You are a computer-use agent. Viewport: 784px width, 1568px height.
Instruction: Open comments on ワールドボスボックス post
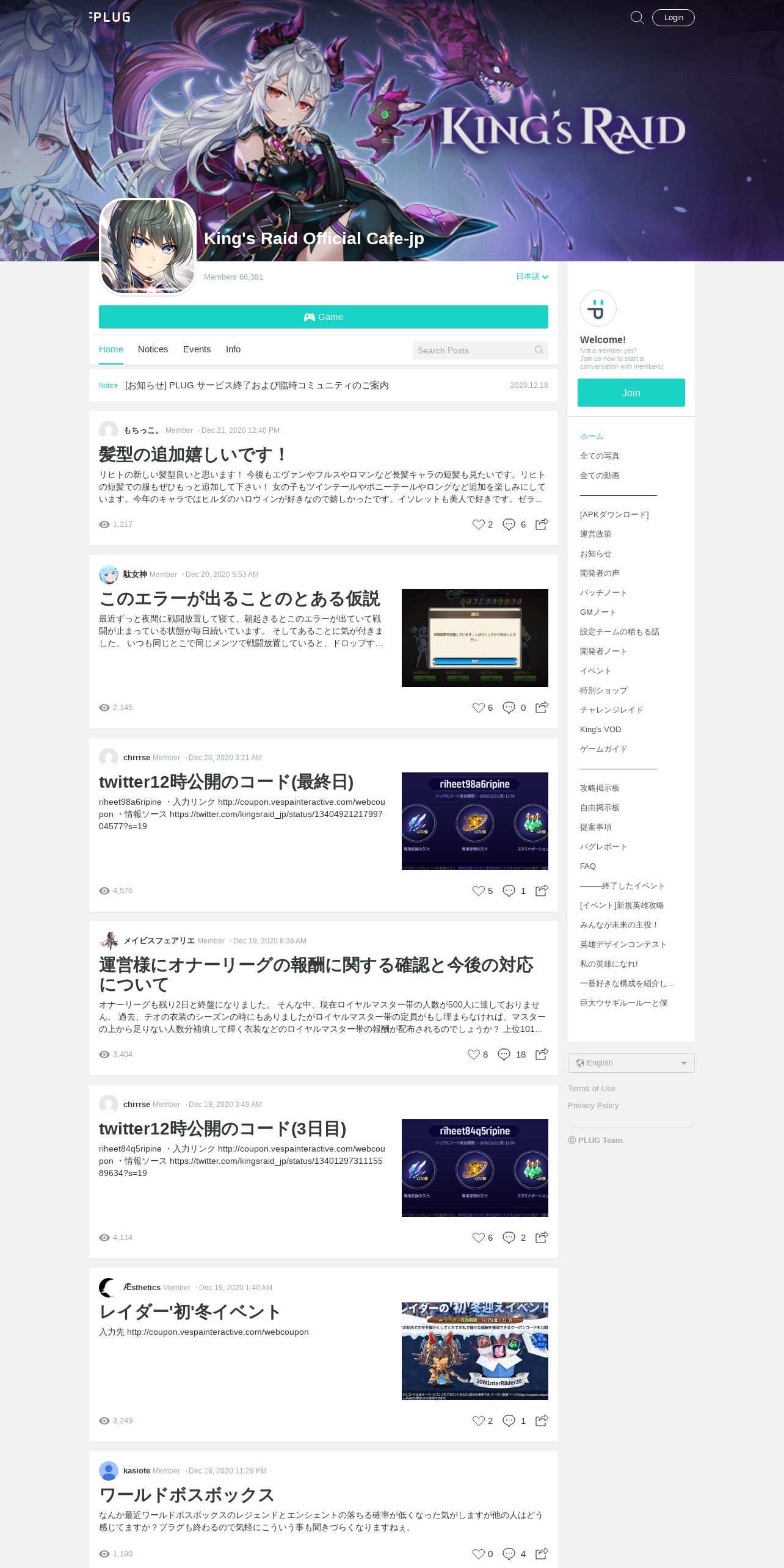pos(509,1554)
